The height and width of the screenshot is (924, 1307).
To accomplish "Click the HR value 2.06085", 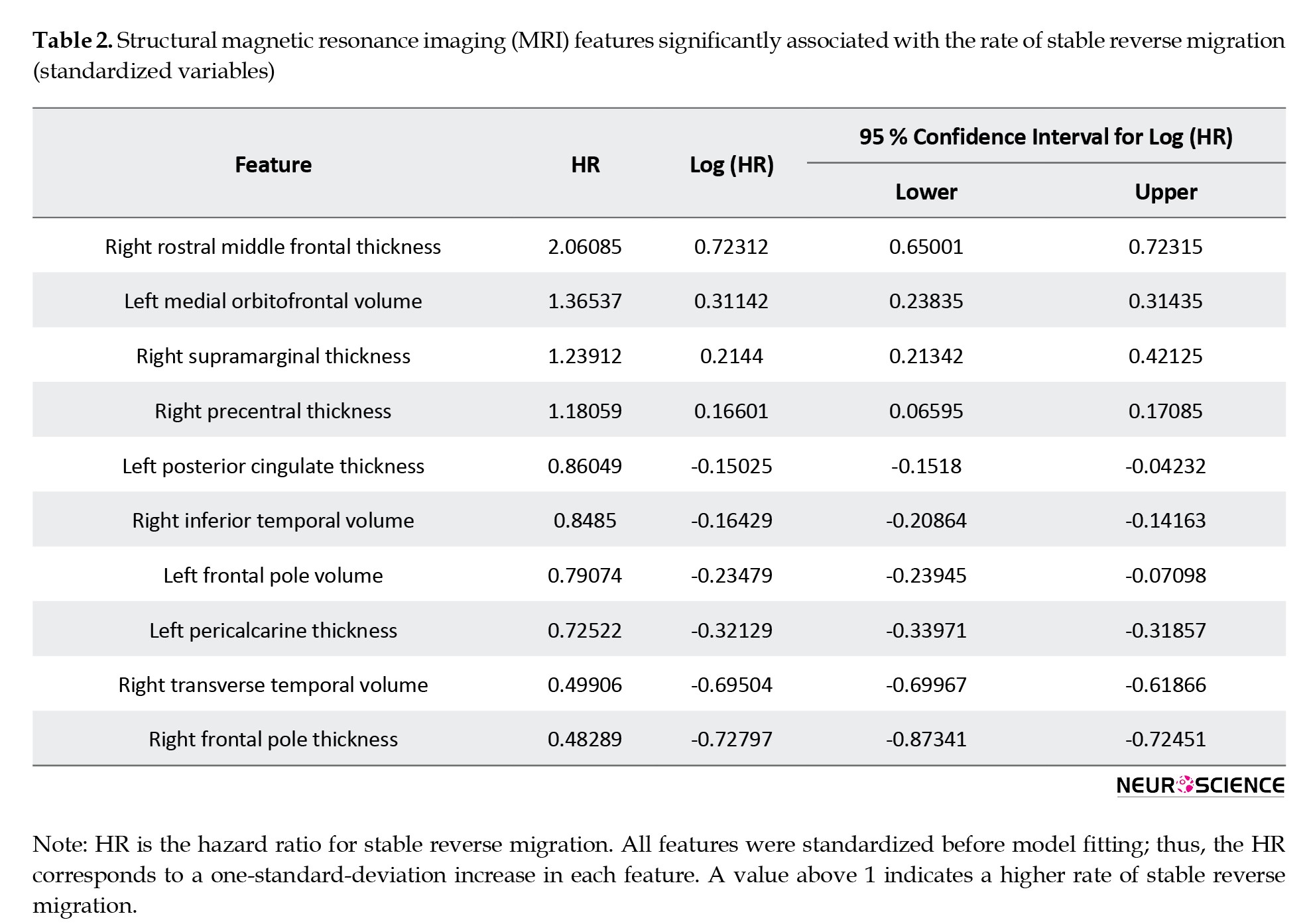I will pyautogui.click(x=585, y=247).
